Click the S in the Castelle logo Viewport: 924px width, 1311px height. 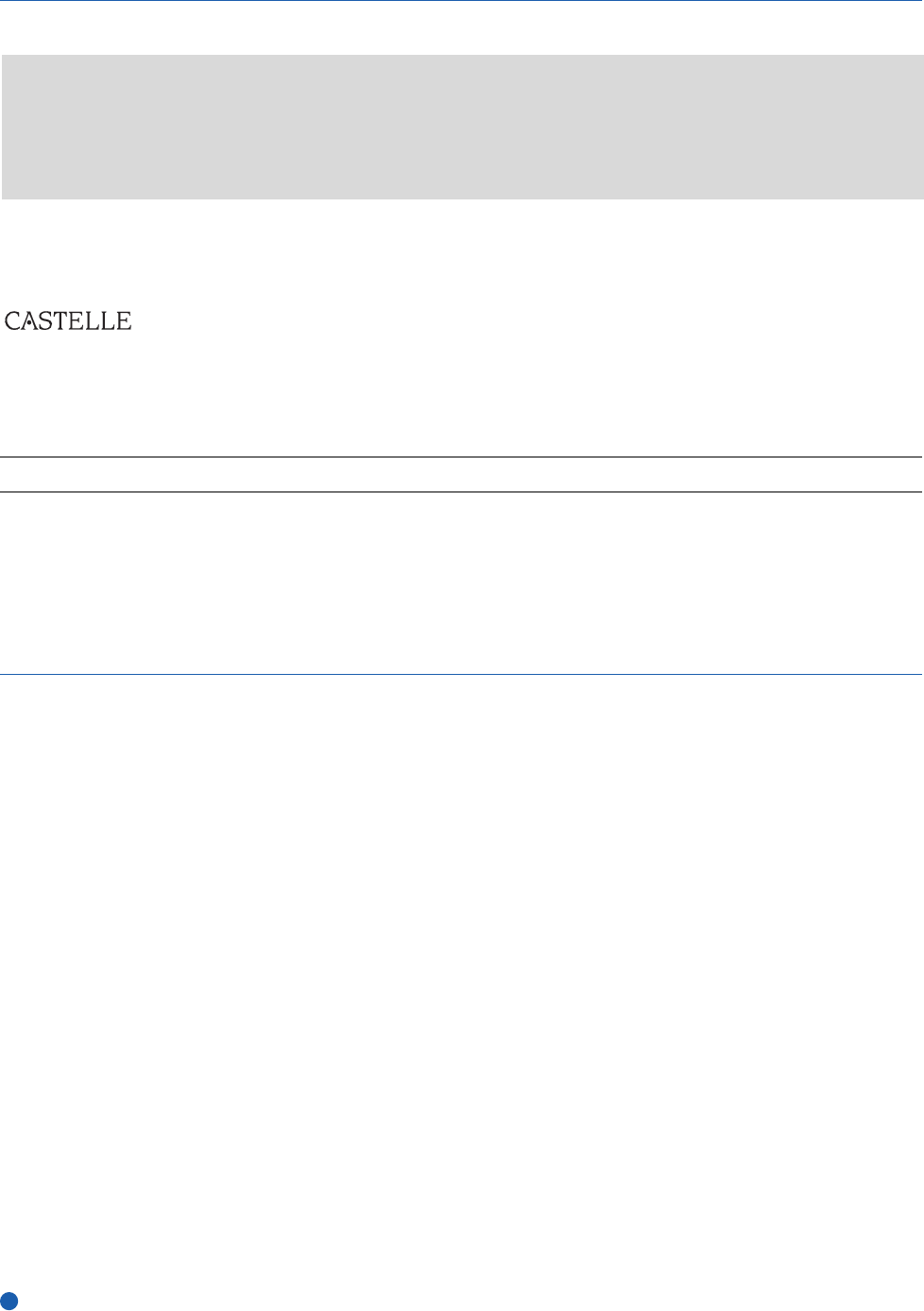pyautogui.click(x=46, y=321)
